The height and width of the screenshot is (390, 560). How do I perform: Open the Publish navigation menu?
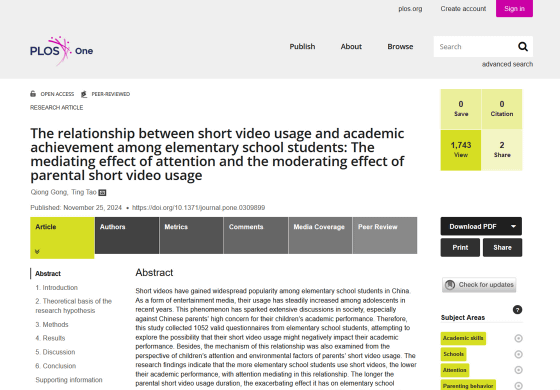[x=302, y=46]
